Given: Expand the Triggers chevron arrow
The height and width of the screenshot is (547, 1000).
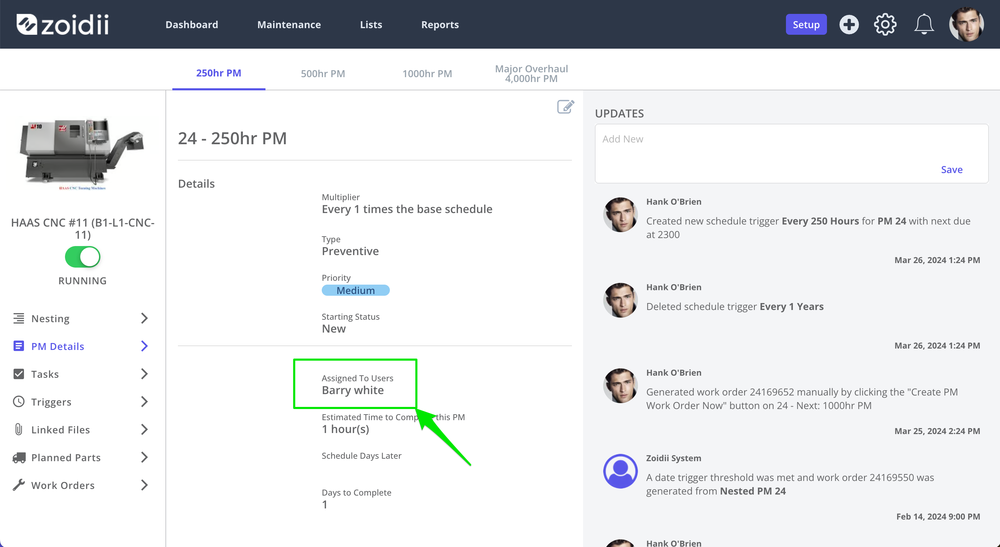Looking at the screenshot, I should [144, 402].
